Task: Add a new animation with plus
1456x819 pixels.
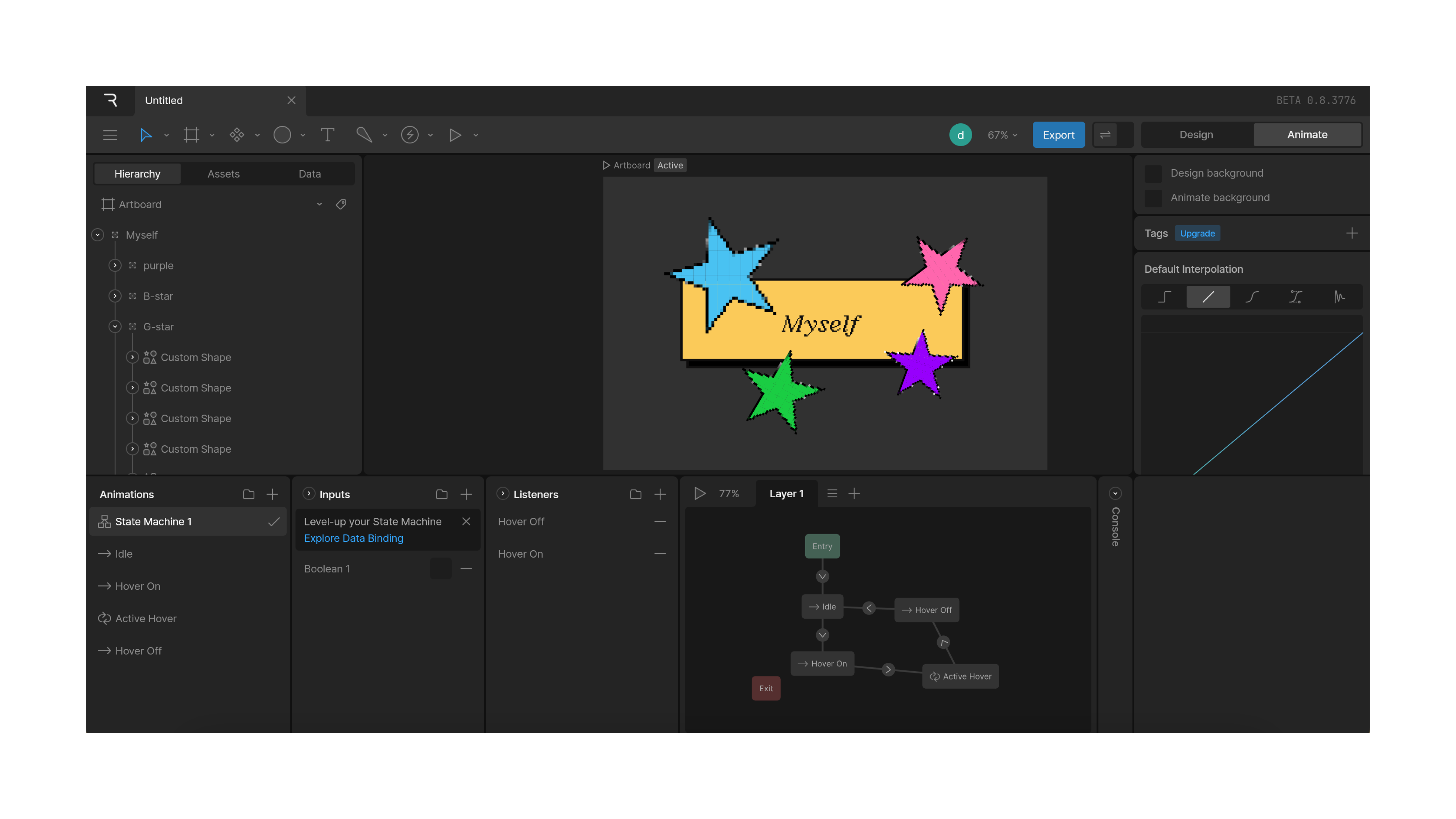Action: [x=272, y=495]
